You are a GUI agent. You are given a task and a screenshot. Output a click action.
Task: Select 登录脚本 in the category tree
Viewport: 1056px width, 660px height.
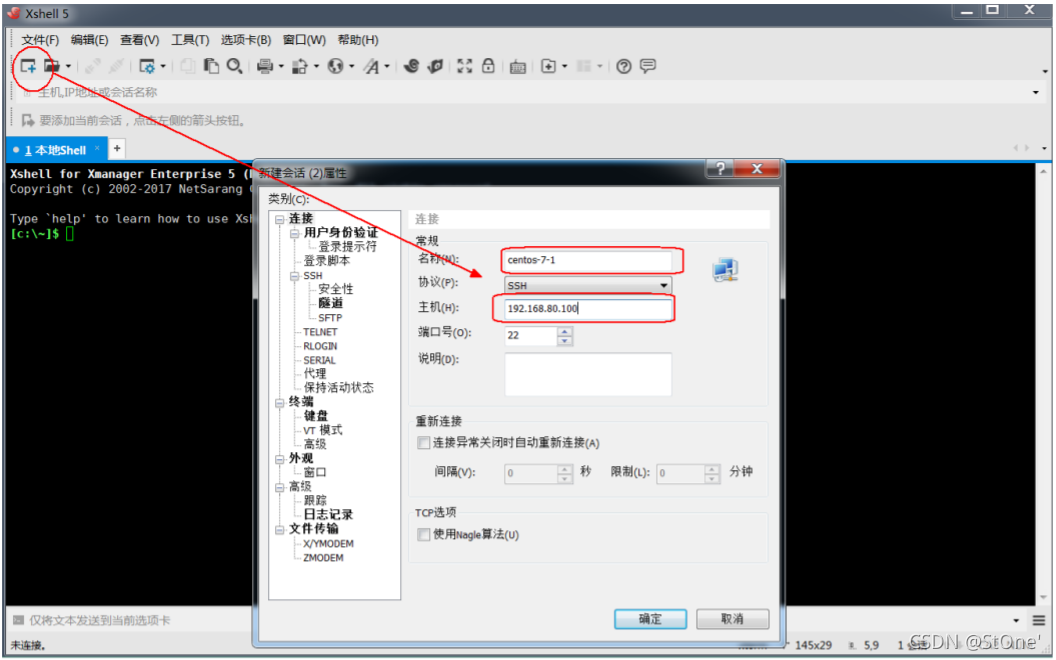tap(327, 261)
